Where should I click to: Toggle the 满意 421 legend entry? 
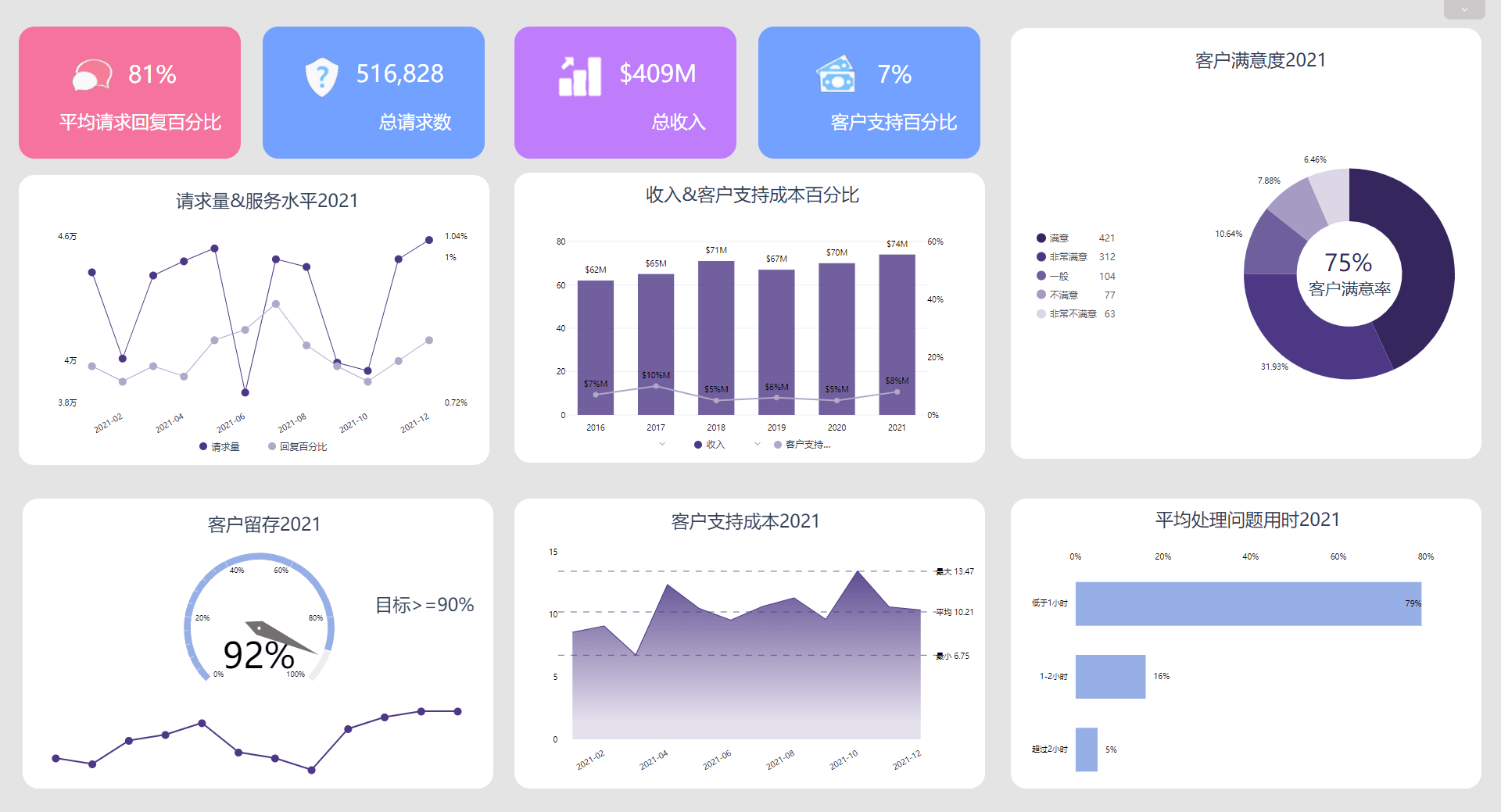coord(1076,238)
